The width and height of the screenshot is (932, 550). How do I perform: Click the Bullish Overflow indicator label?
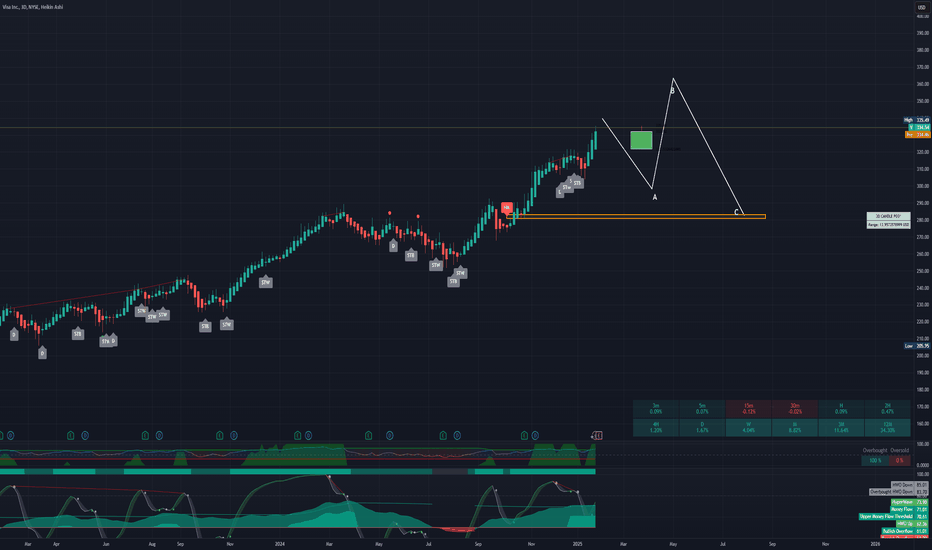point(905,531)
